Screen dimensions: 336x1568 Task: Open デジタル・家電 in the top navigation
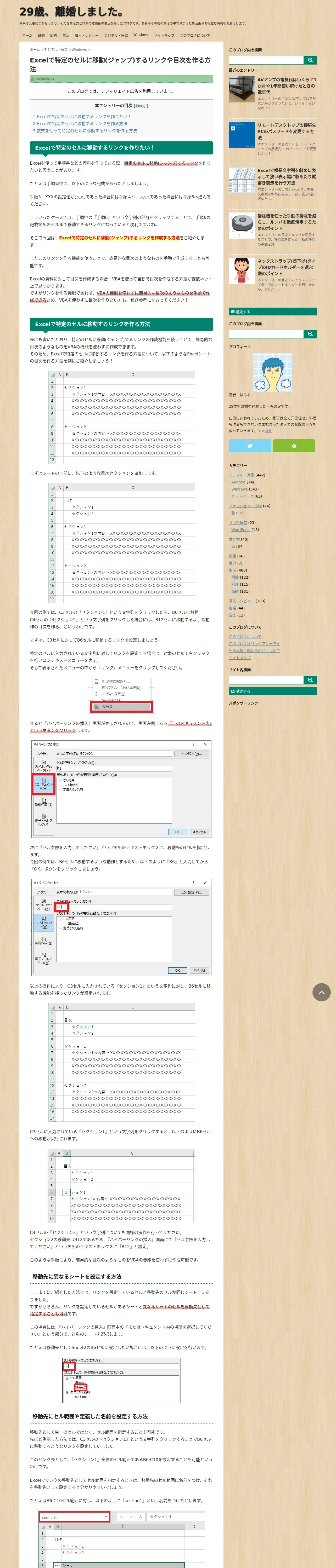[x=116, y=35]
